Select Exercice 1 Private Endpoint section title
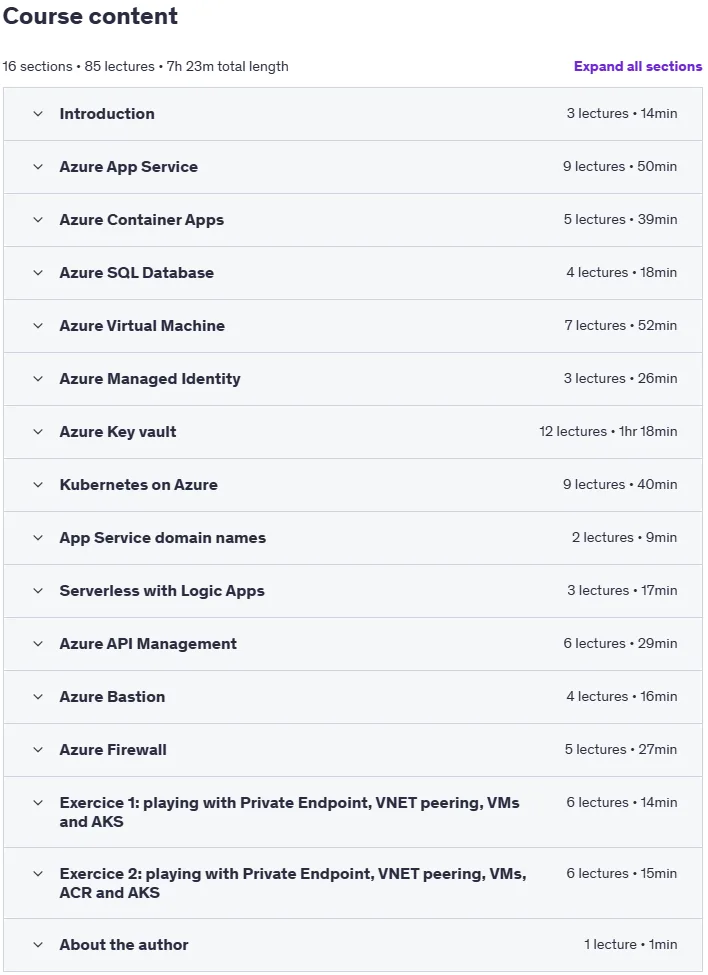This screenshot has height=975, width=708. 290,812
